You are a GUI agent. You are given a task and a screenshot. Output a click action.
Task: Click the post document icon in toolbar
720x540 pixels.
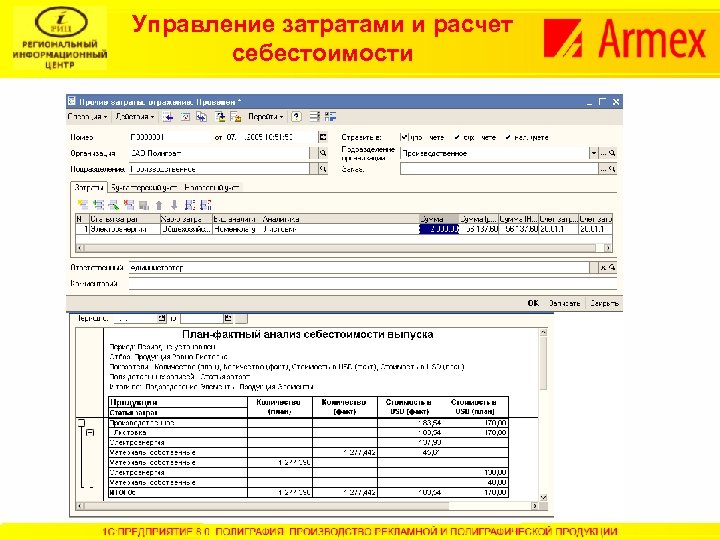pos(185,117)
